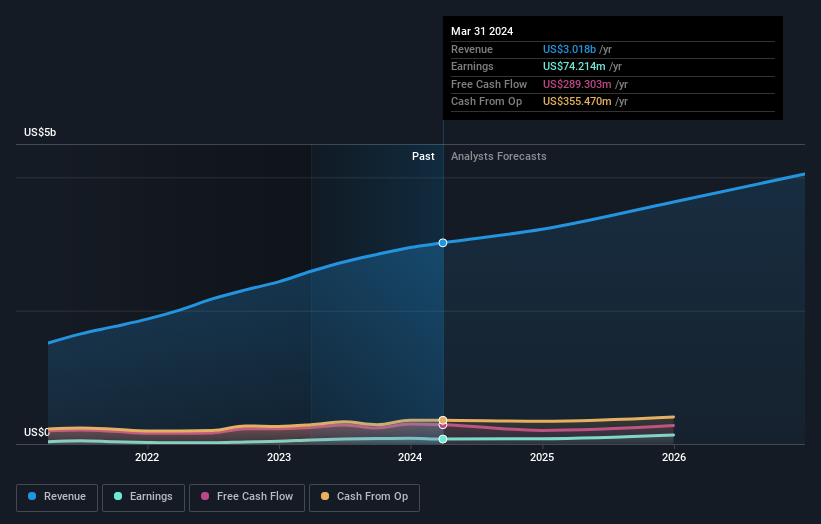Click the Past section label
Screen dimensions: 821x524
tap(423, 157)
